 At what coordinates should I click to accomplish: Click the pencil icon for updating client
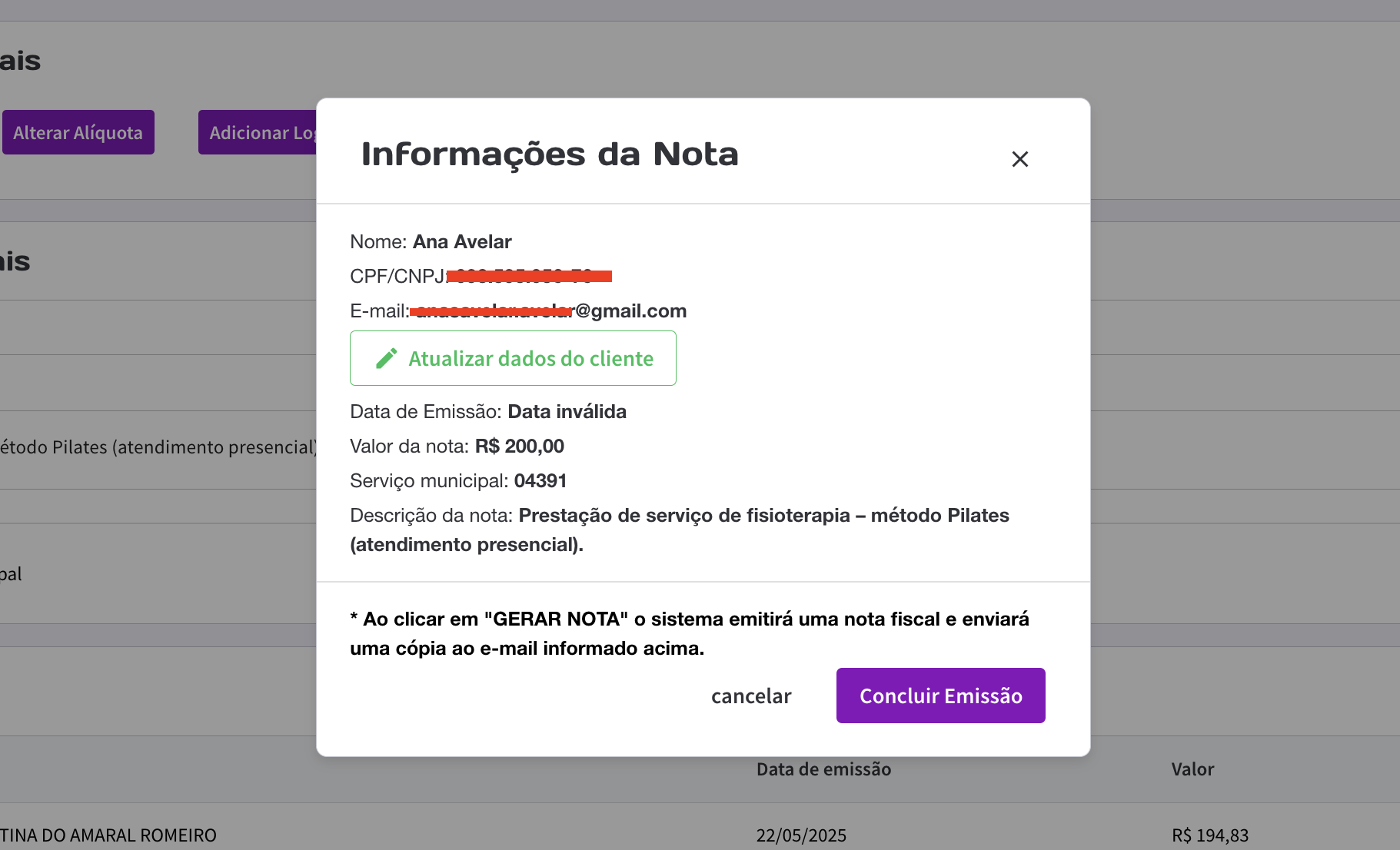pyautogui.click(x=386, y=359)
